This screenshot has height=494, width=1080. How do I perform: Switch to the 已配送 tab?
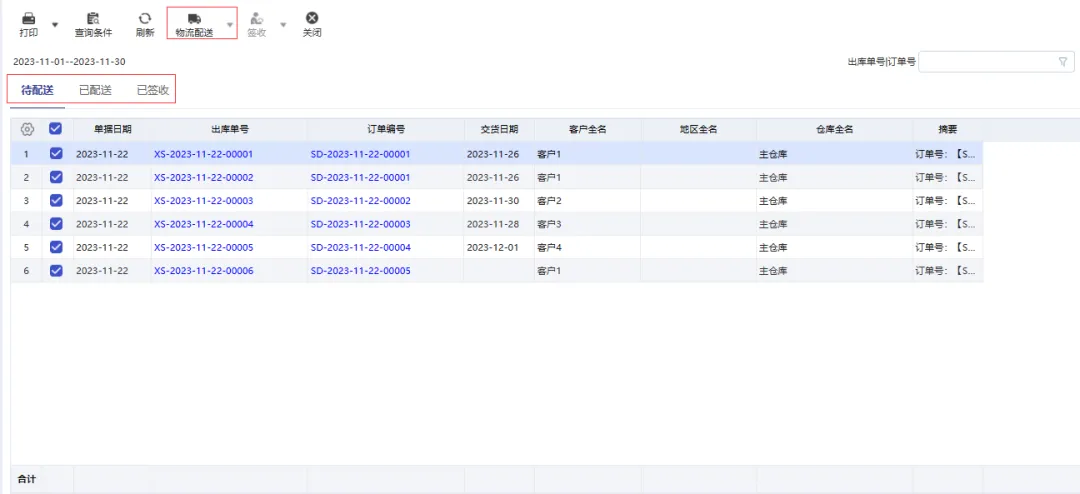[95, 90]
